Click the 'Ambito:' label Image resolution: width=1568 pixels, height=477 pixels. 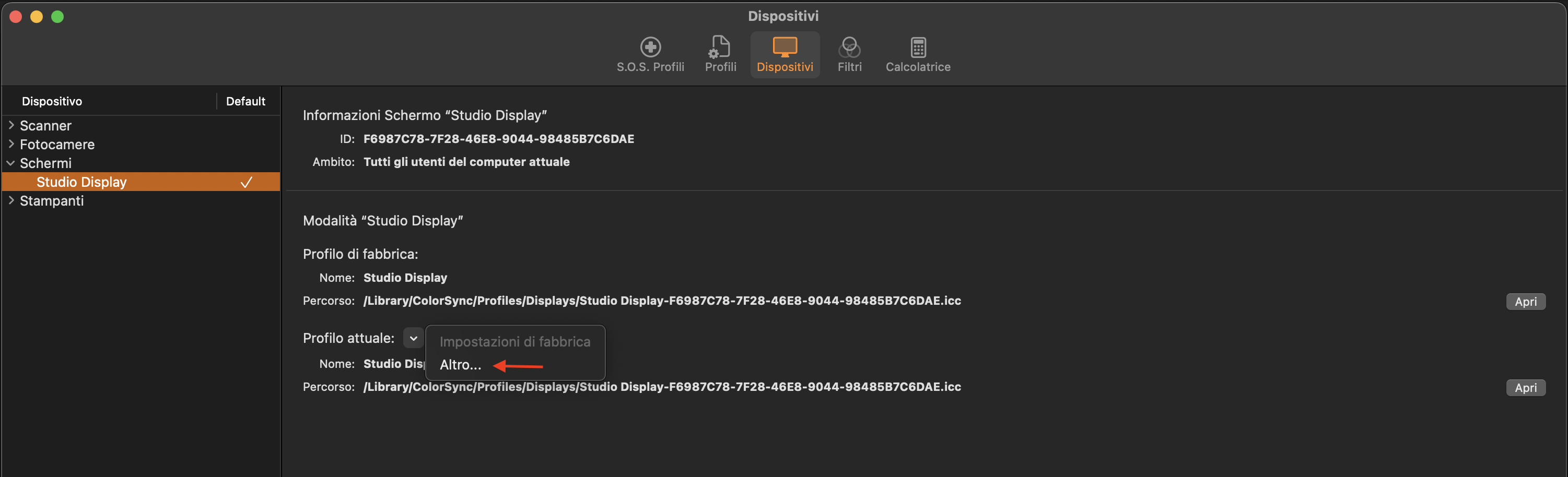tap(333, 162)
